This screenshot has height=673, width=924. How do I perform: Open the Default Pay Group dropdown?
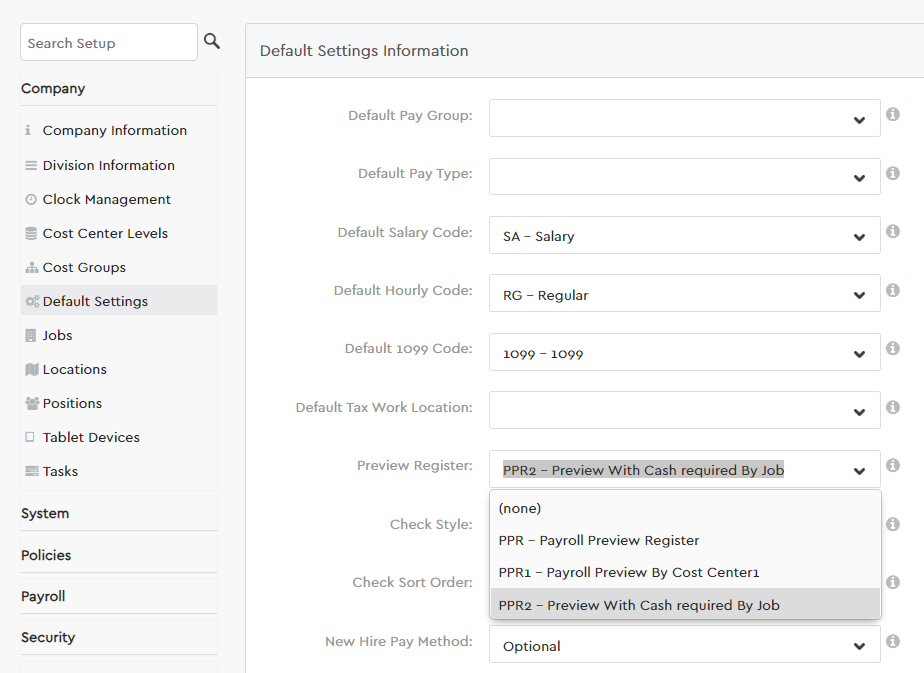coord(684,118)
